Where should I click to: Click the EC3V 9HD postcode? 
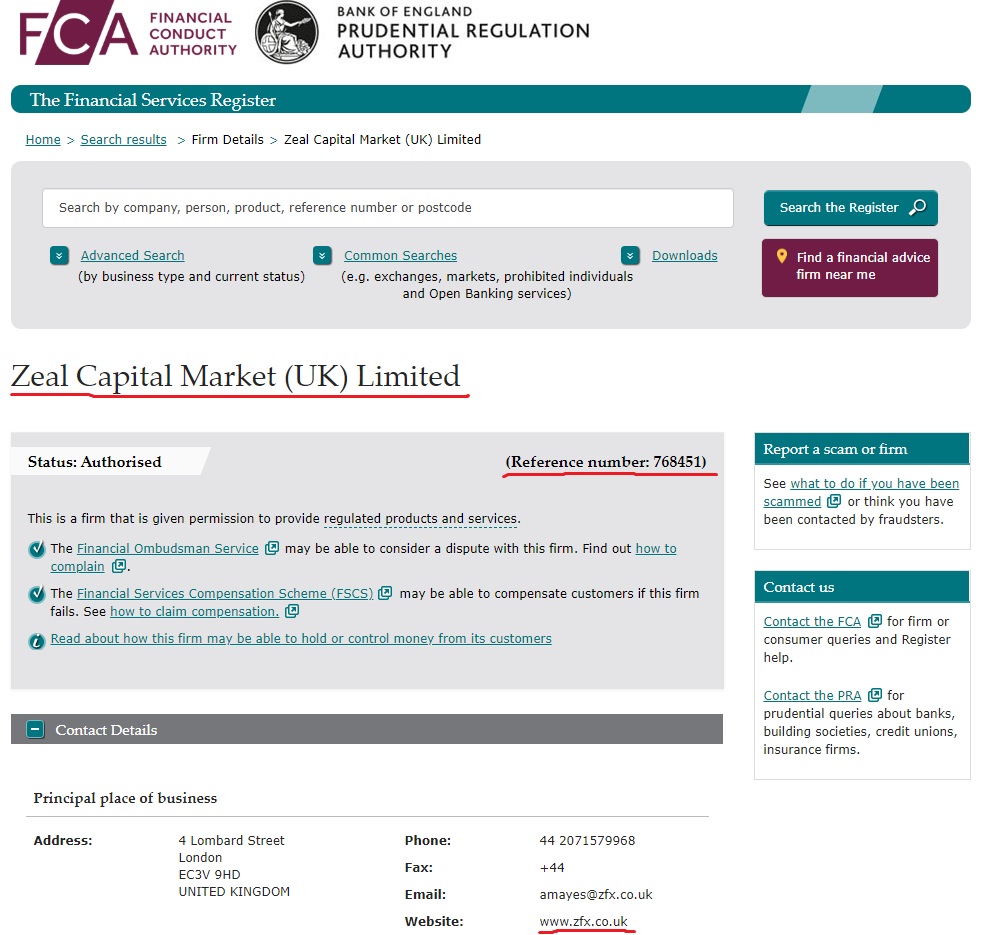209,874
